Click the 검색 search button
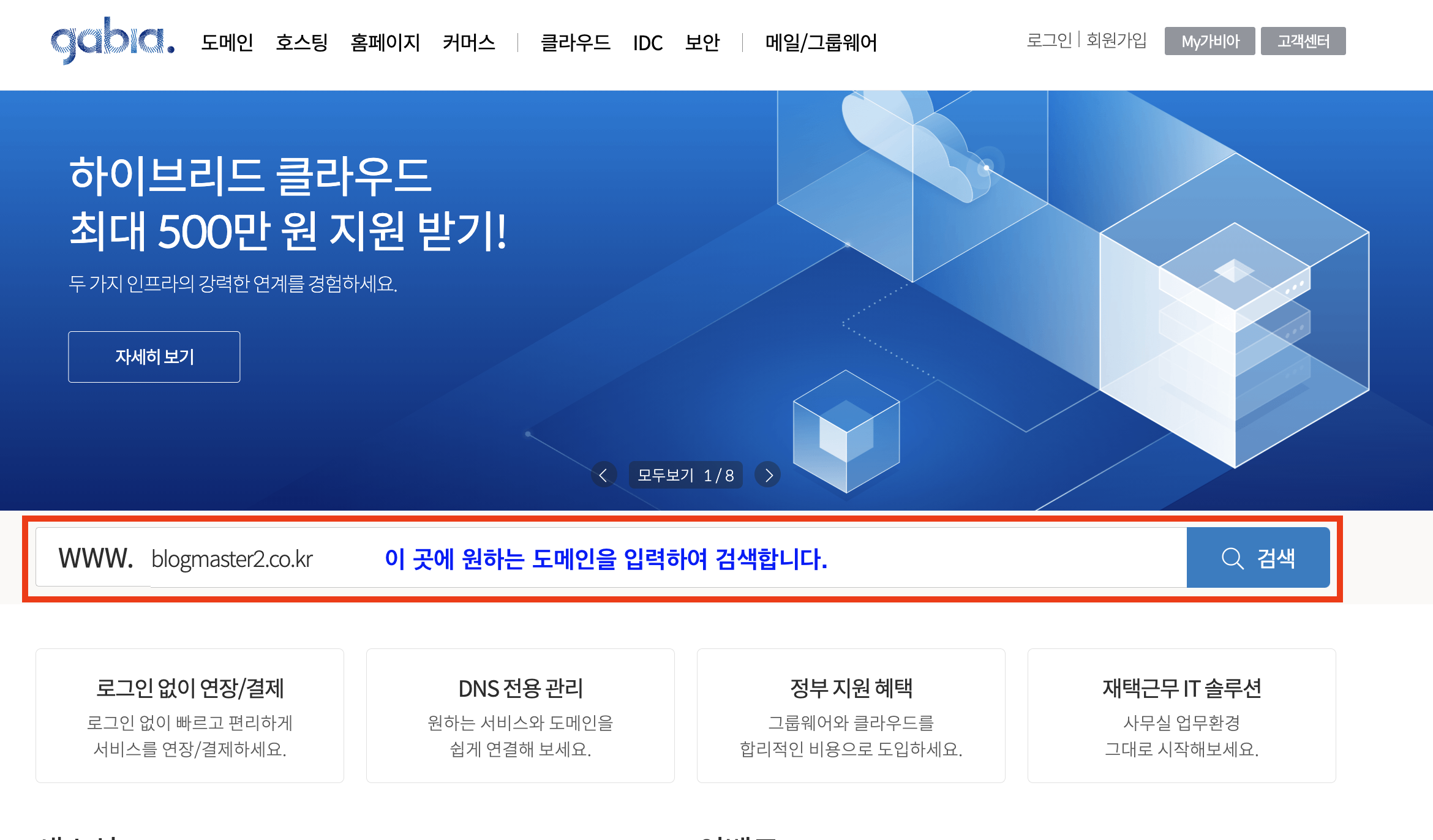 (x=1258, y=558)
